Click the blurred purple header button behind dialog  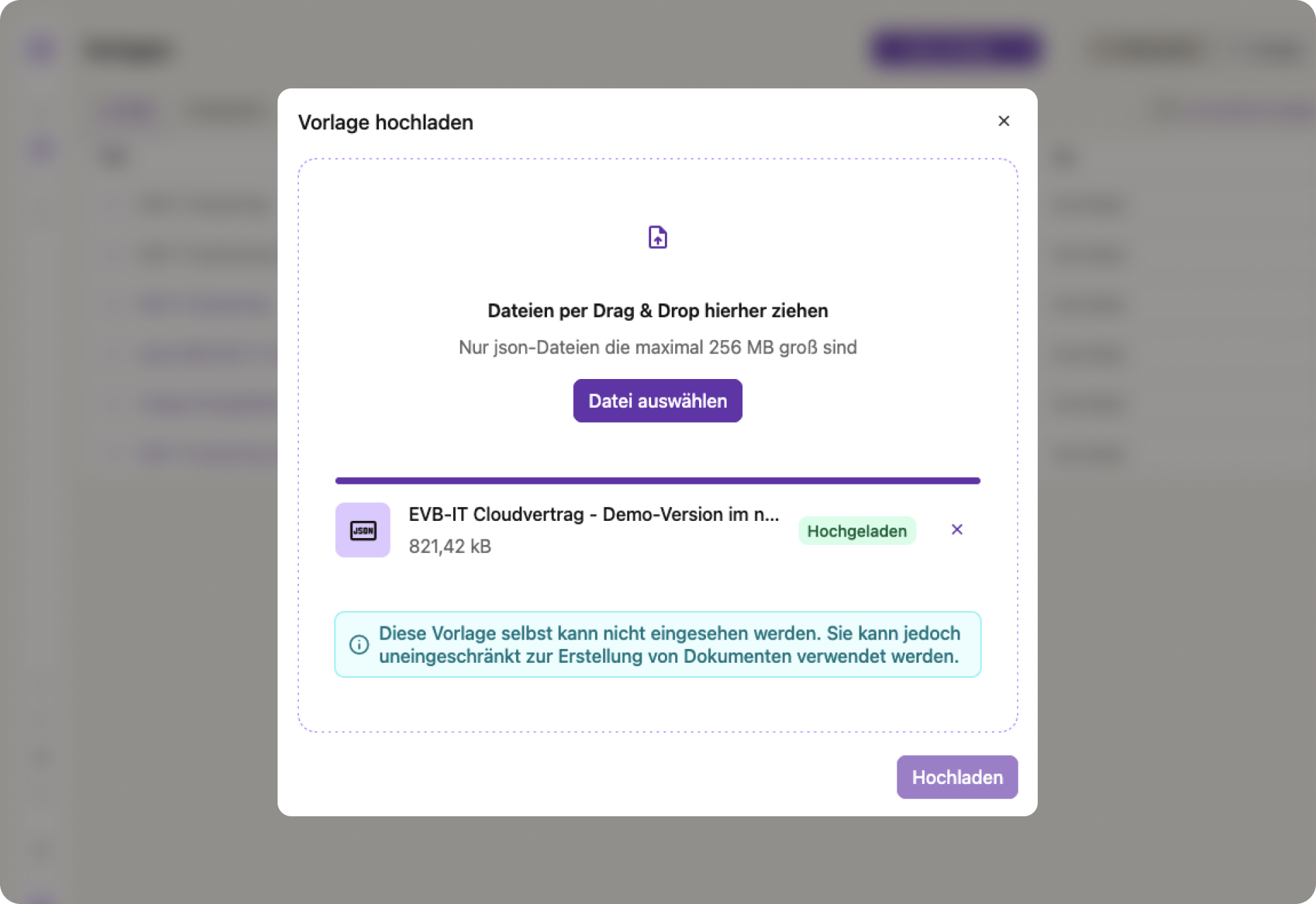point(957,49)
